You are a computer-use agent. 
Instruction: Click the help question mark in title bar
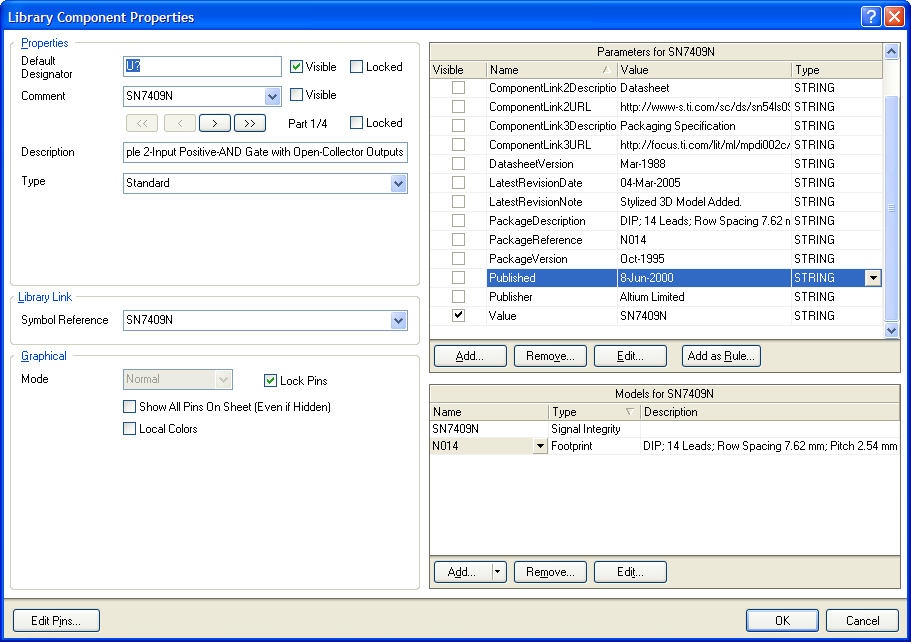click(x=869, y=16)
